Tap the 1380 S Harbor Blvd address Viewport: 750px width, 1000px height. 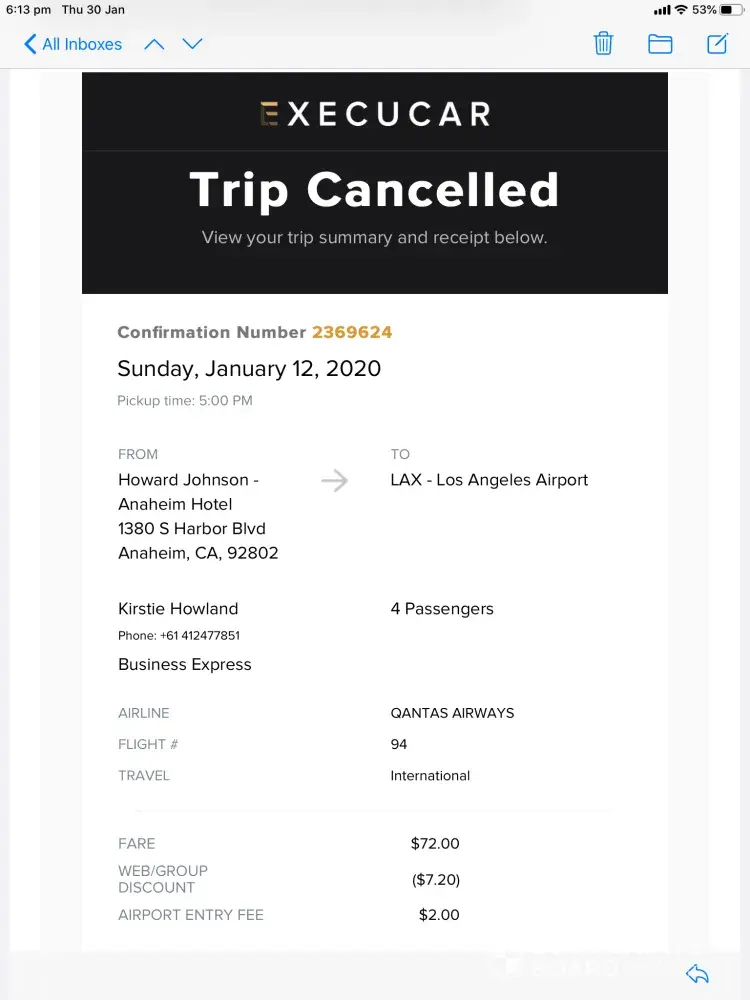[192, 528]
